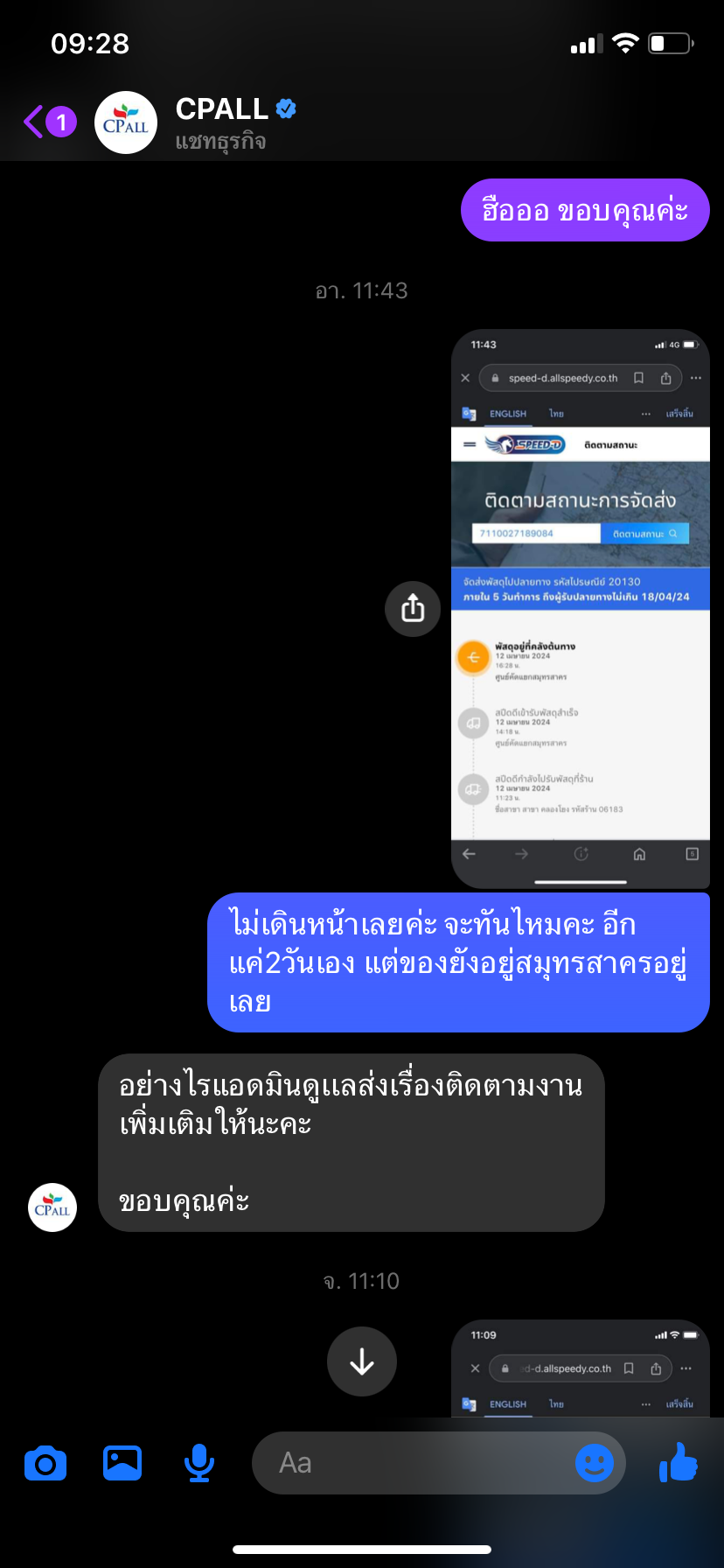
Task: Tap the blue message about Samut Sakhon
Action: click(458, 962)
